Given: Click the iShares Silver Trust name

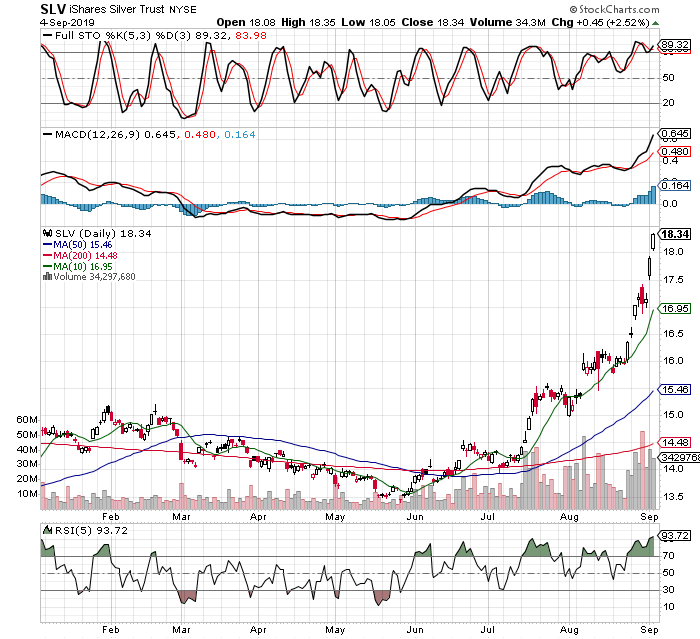Looking at the screenshot, I should click(x=117, y=9).
